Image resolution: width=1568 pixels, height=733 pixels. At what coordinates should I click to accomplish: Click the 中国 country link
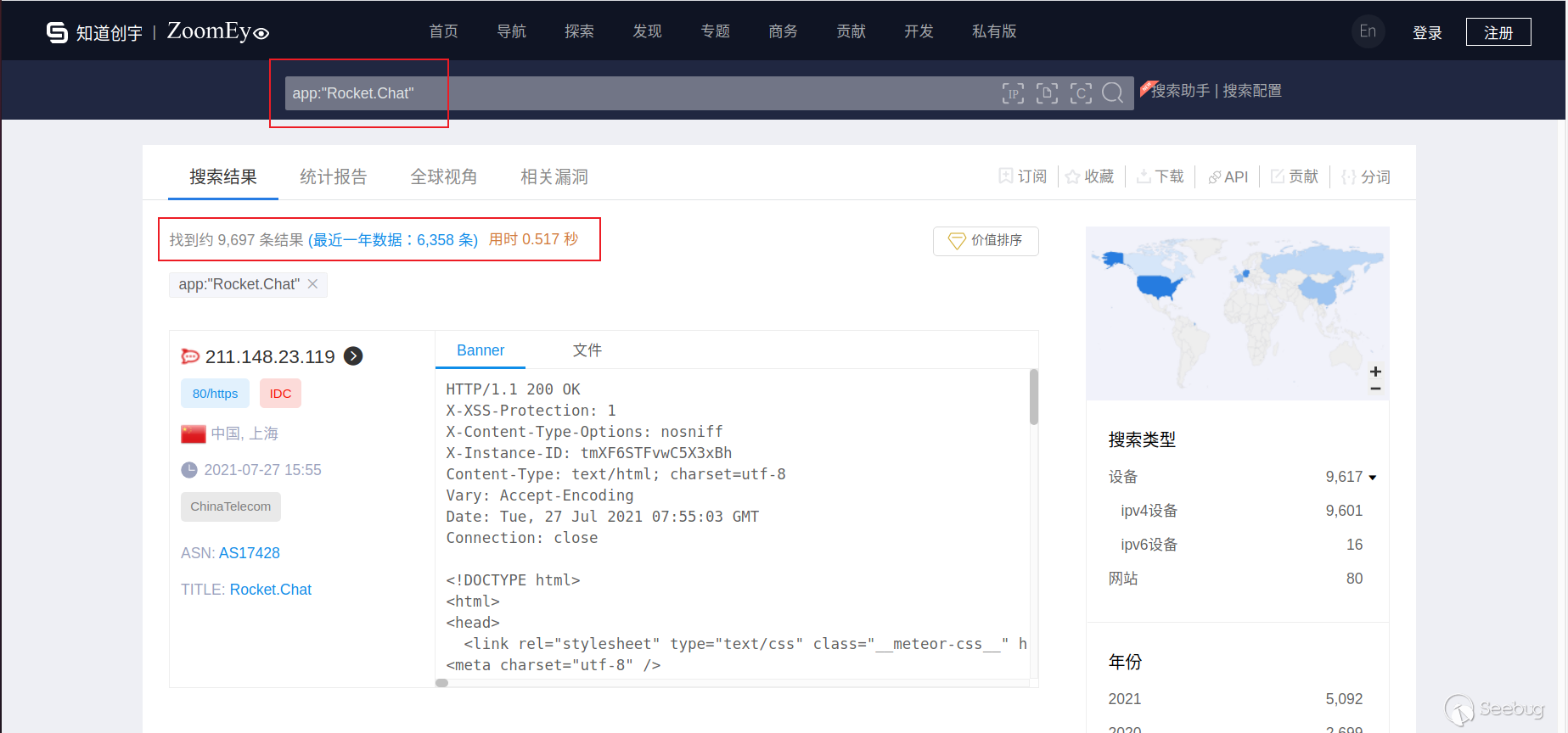pos(226,434)
